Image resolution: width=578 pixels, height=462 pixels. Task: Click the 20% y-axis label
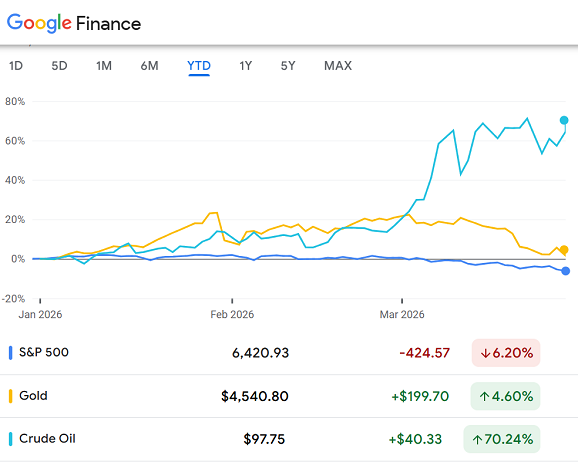(15, 220)
